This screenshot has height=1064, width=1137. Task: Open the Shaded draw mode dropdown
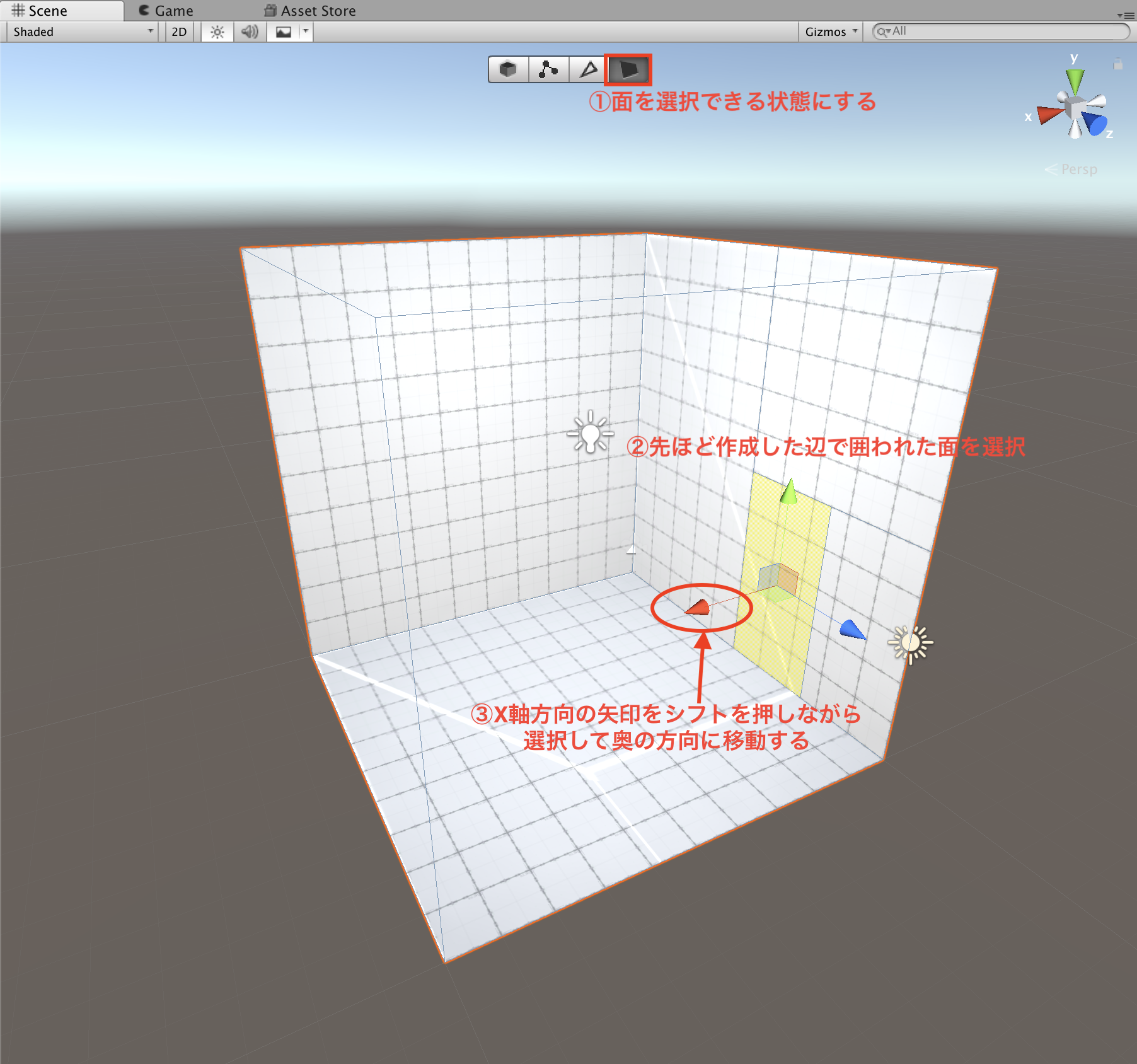tap(82, 32)
